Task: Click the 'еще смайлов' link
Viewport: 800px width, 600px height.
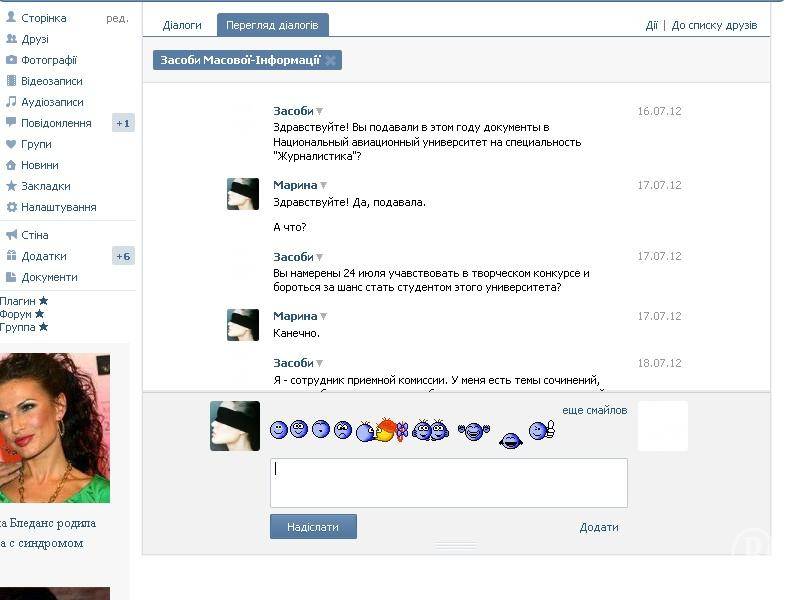Action: pos(594,410)
